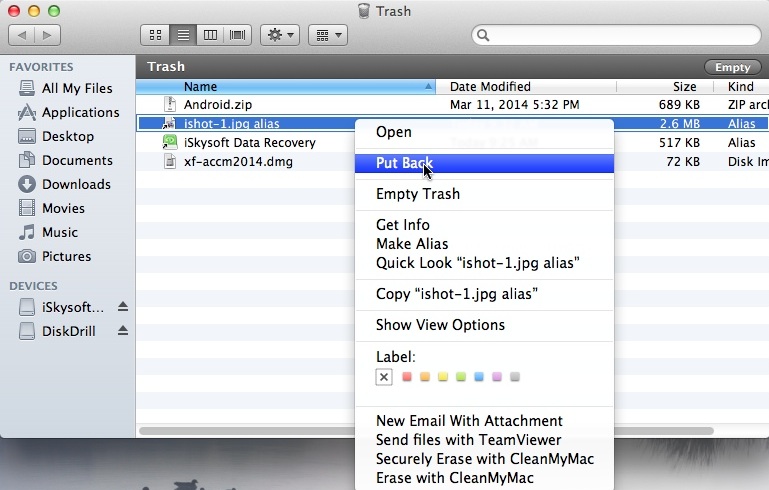
Task: Select list view toggle in toolbar
Action: point(183,35)
